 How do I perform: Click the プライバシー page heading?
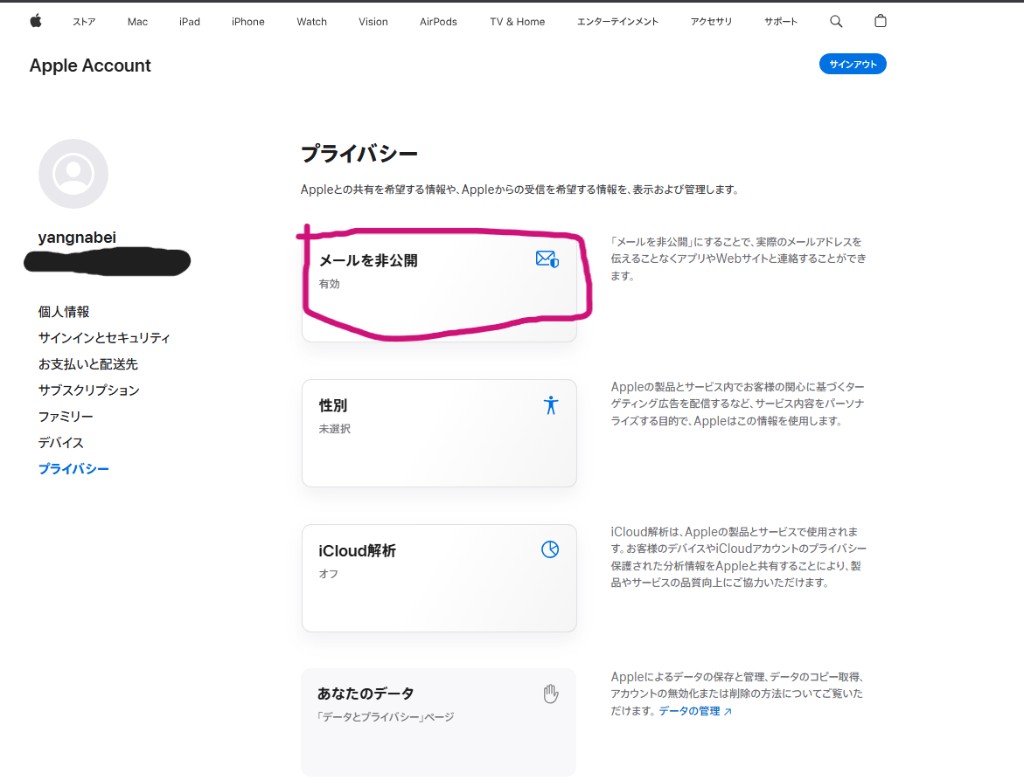359,154
